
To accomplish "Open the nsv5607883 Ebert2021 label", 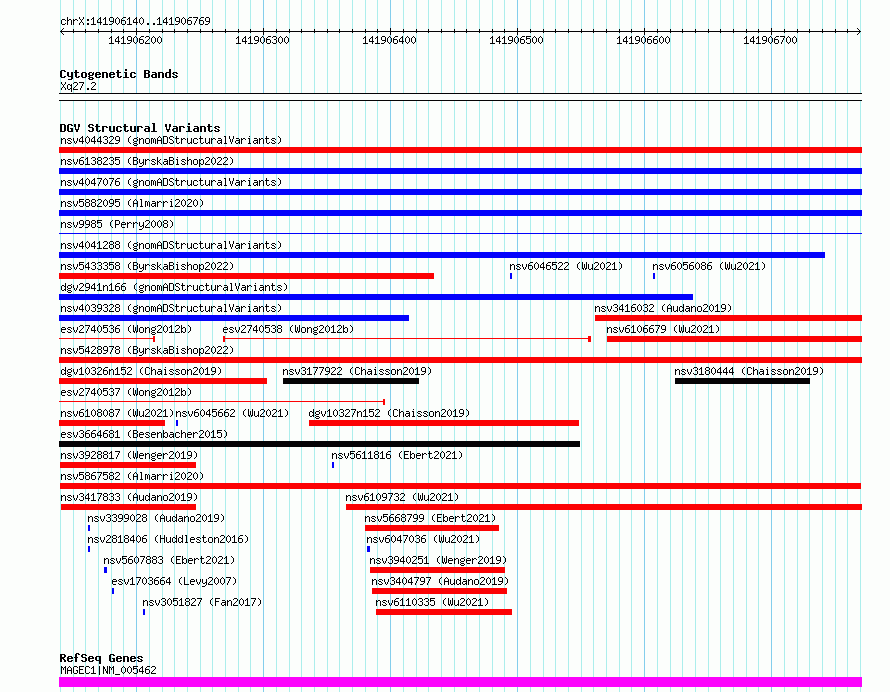I will pyautogui.click(x=169, y=560).
